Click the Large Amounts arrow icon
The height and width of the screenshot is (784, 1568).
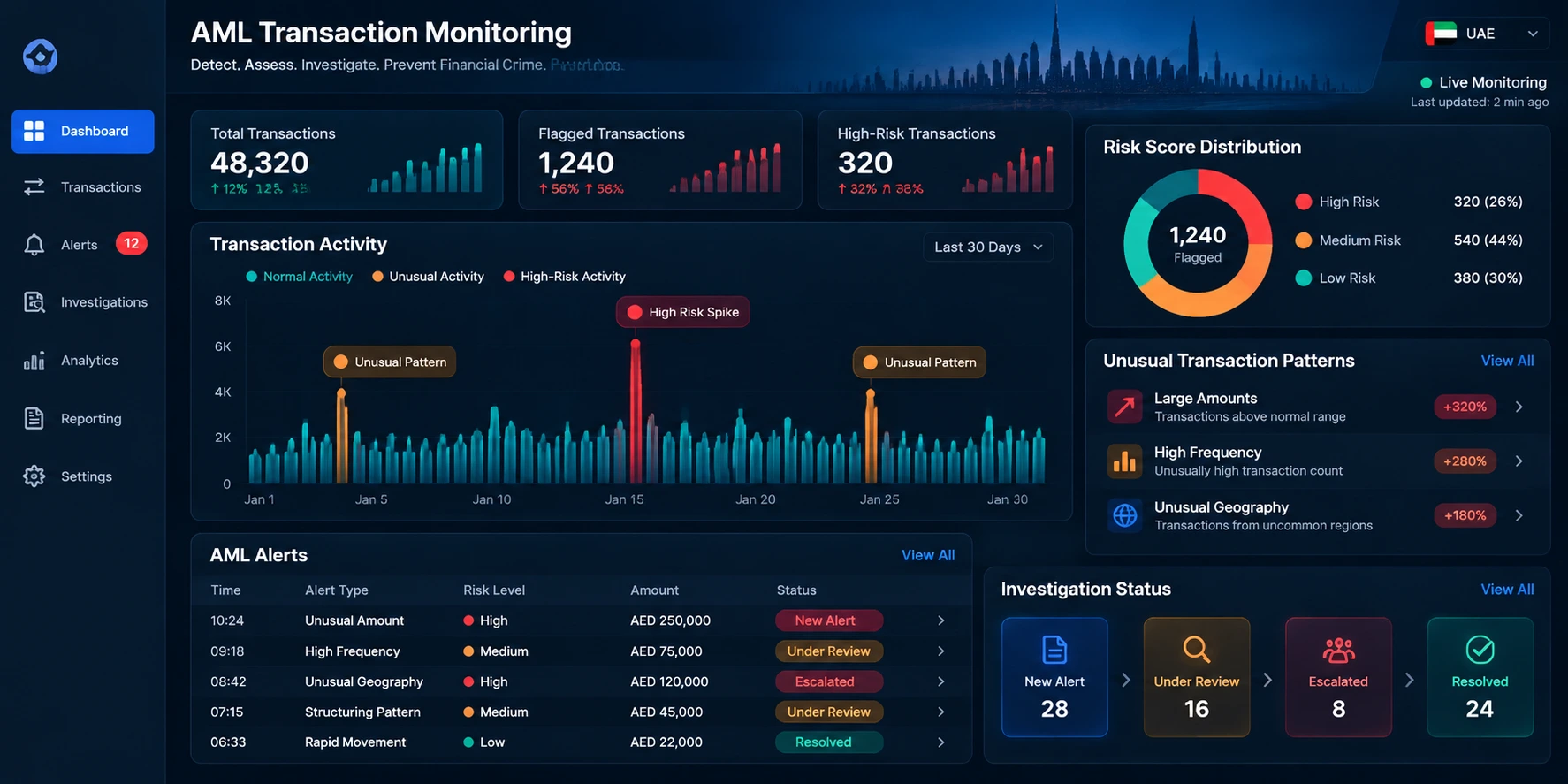coord(1124,407)
